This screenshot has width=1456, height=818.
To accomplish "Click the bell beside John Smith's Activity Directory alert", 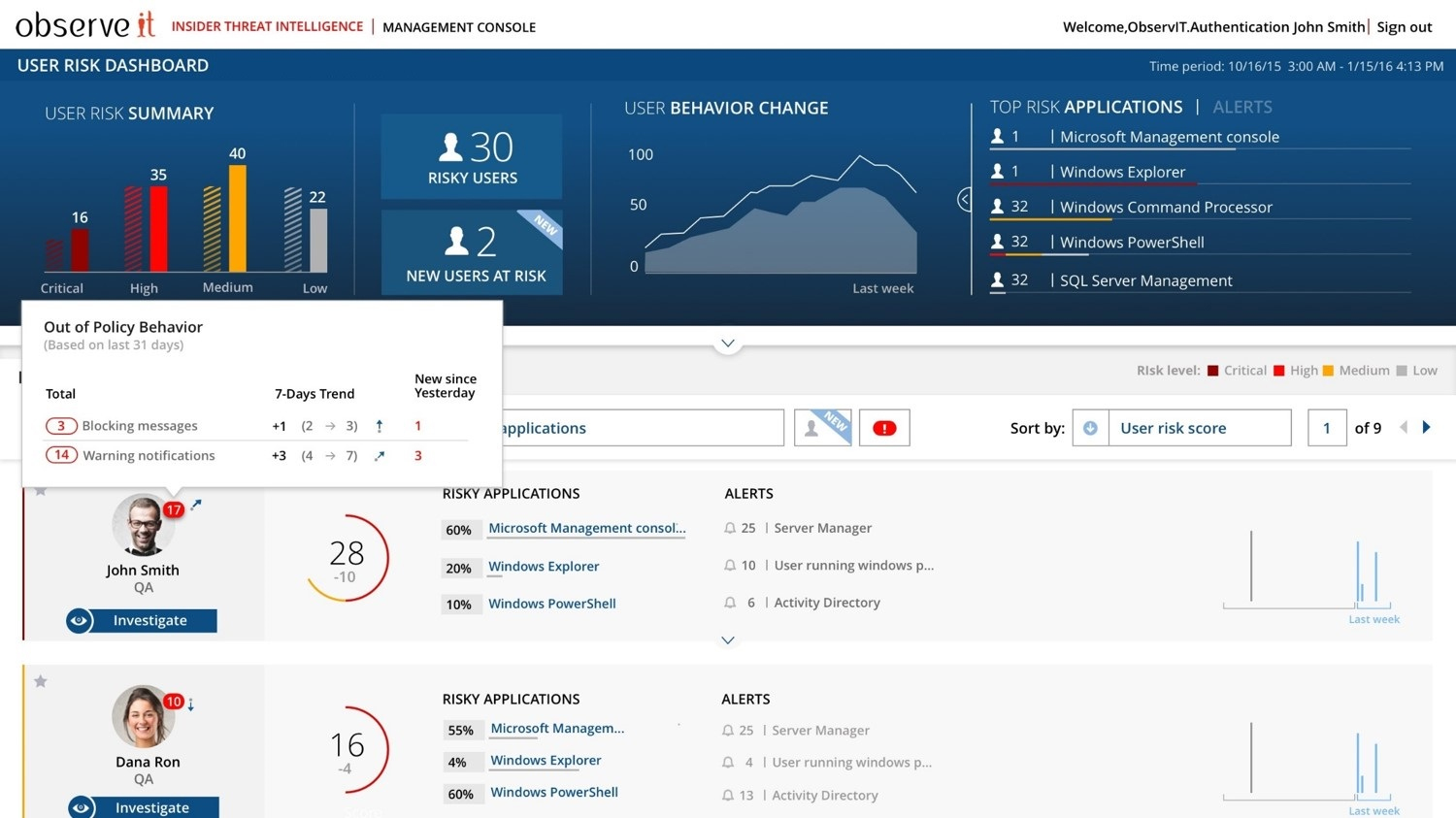I will pos(730,603).
